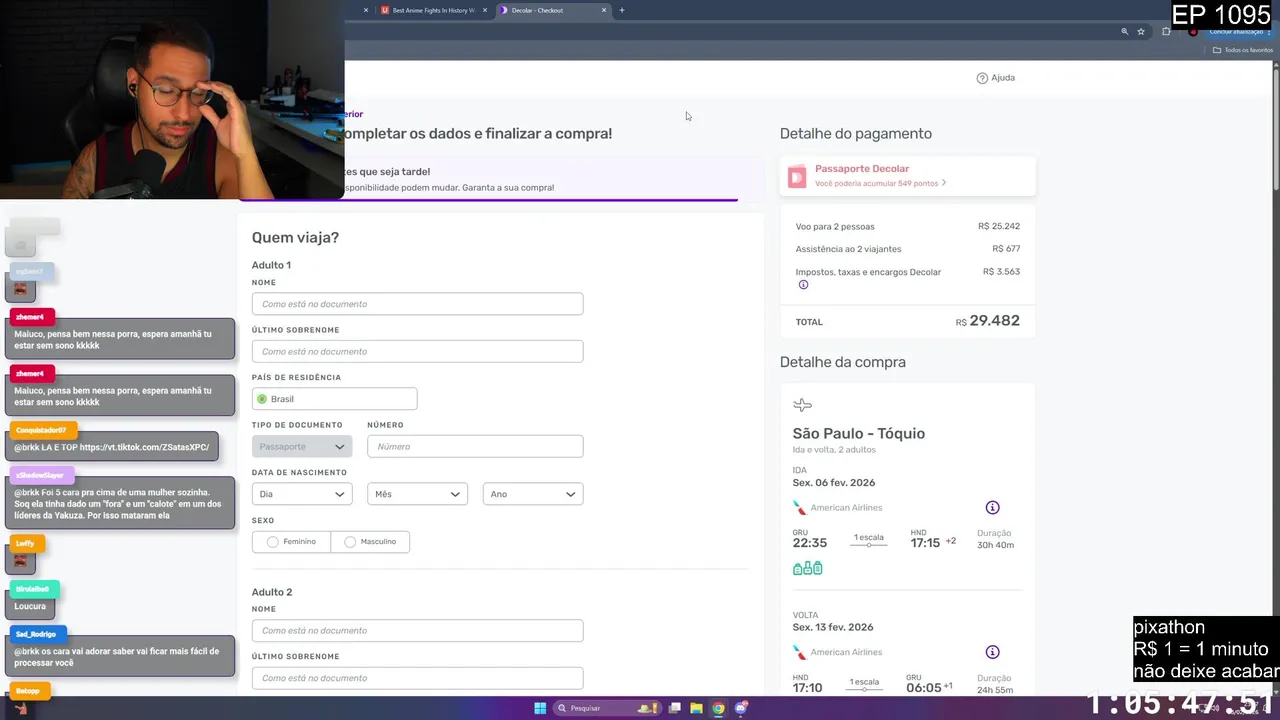Open the Ajuda help icon
Image resolution: width=1280 pixels, height=720 pixels.
pos(982,78)
